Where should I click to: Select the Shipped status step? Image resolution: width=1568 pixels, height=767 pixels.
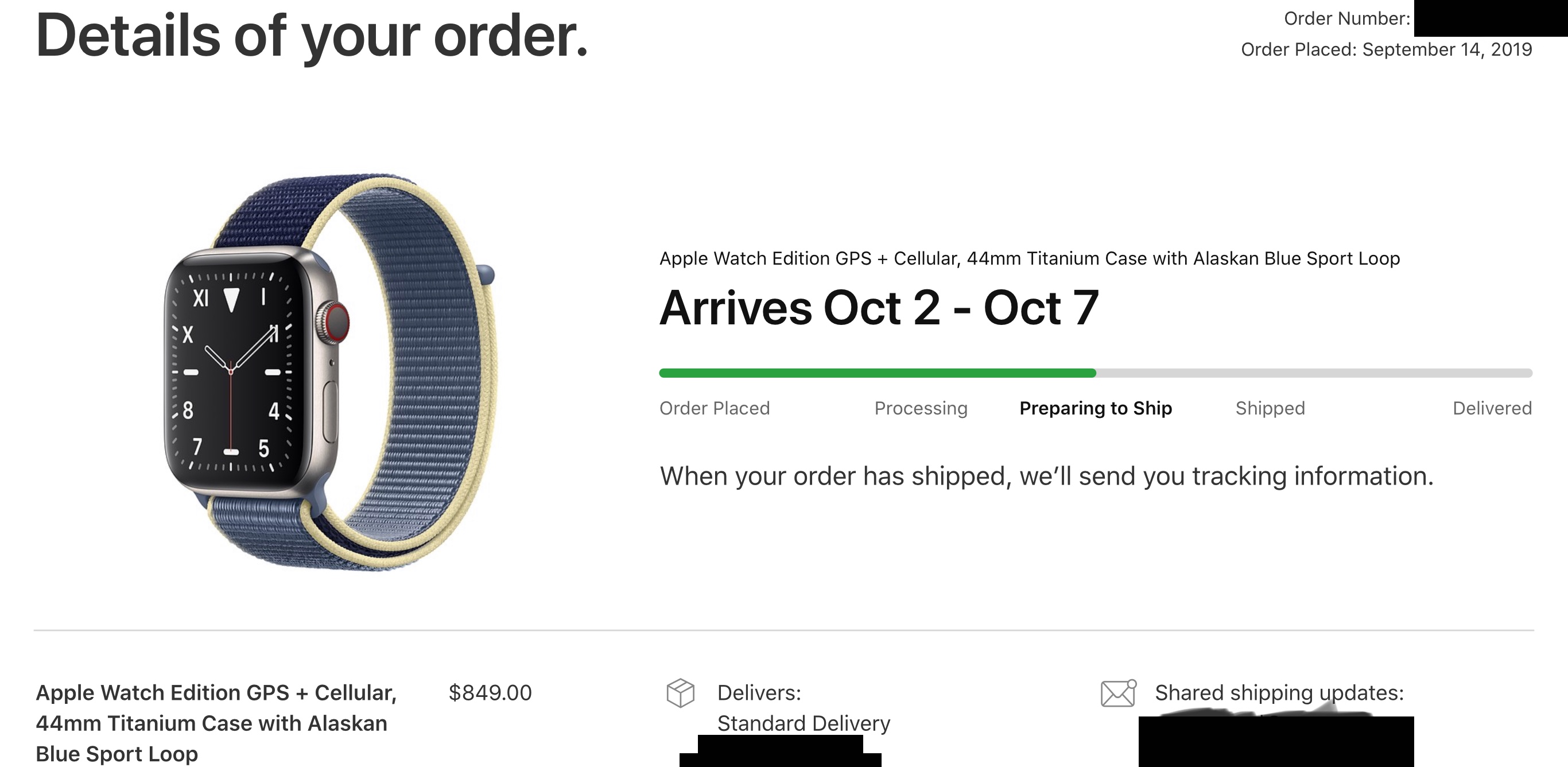coord(1270,408)
